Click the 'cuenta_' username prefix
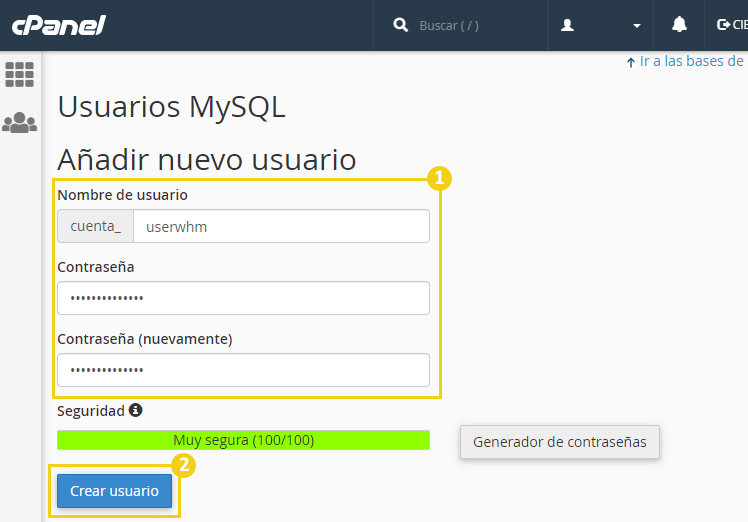 click(x=95, y=226)
